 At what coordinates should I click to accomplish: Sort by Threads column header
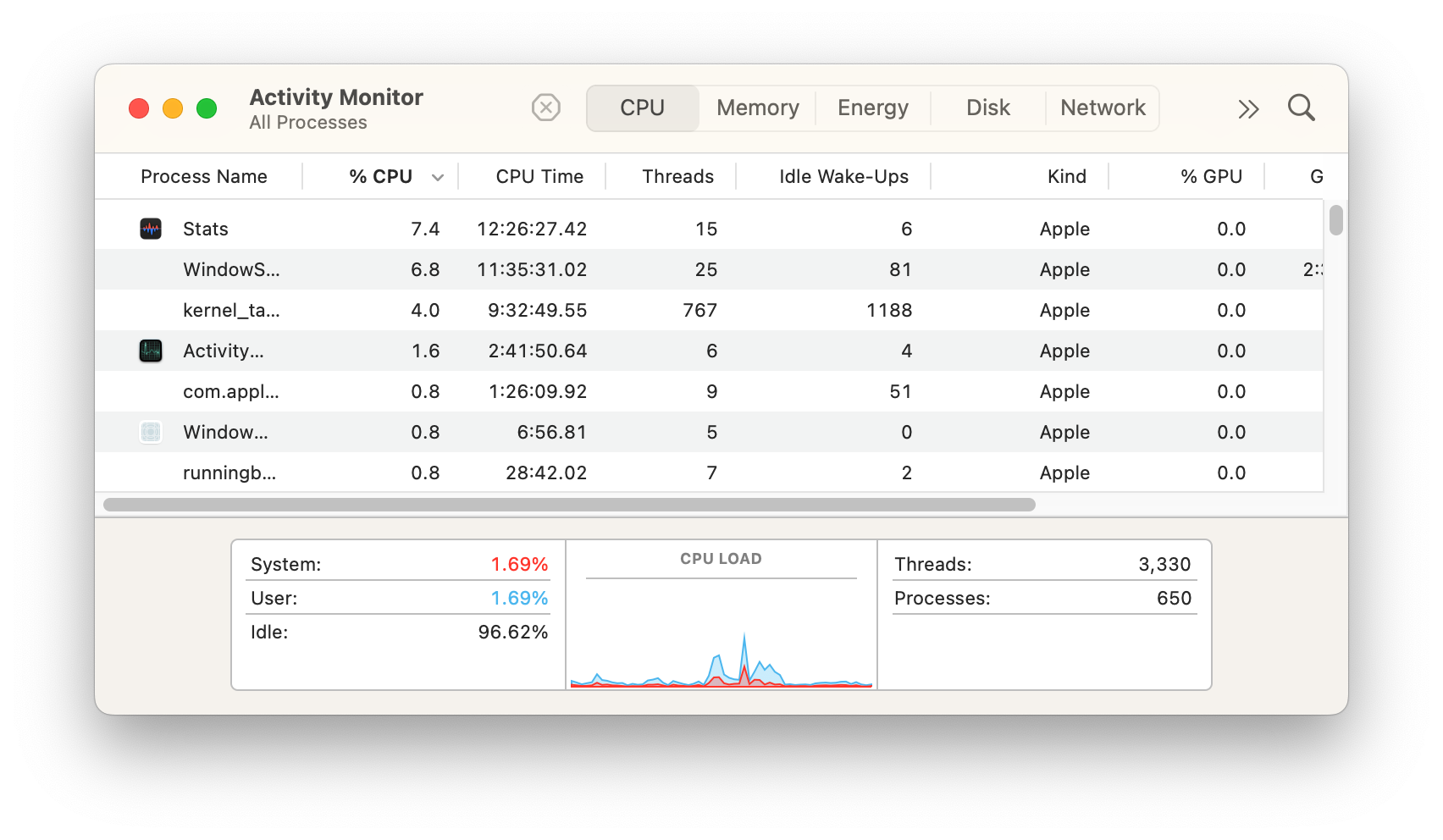[677, 176]
